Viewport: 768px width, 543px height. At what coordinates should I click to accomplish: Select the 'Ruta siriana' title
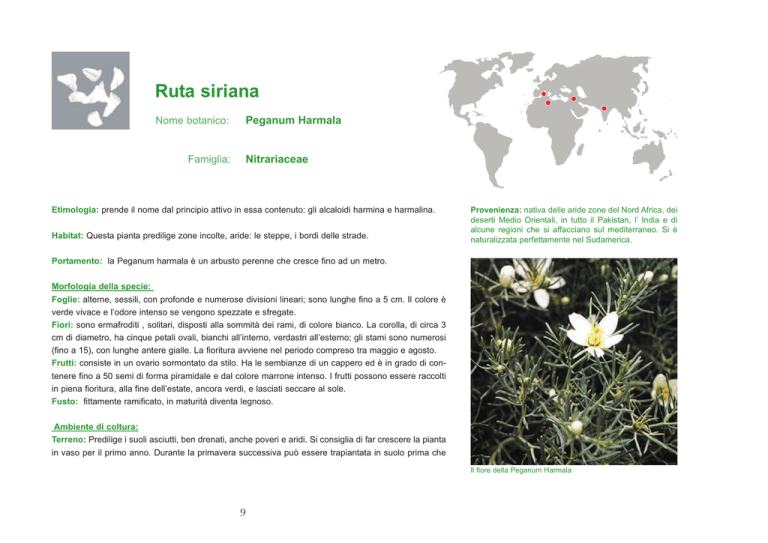207,91
